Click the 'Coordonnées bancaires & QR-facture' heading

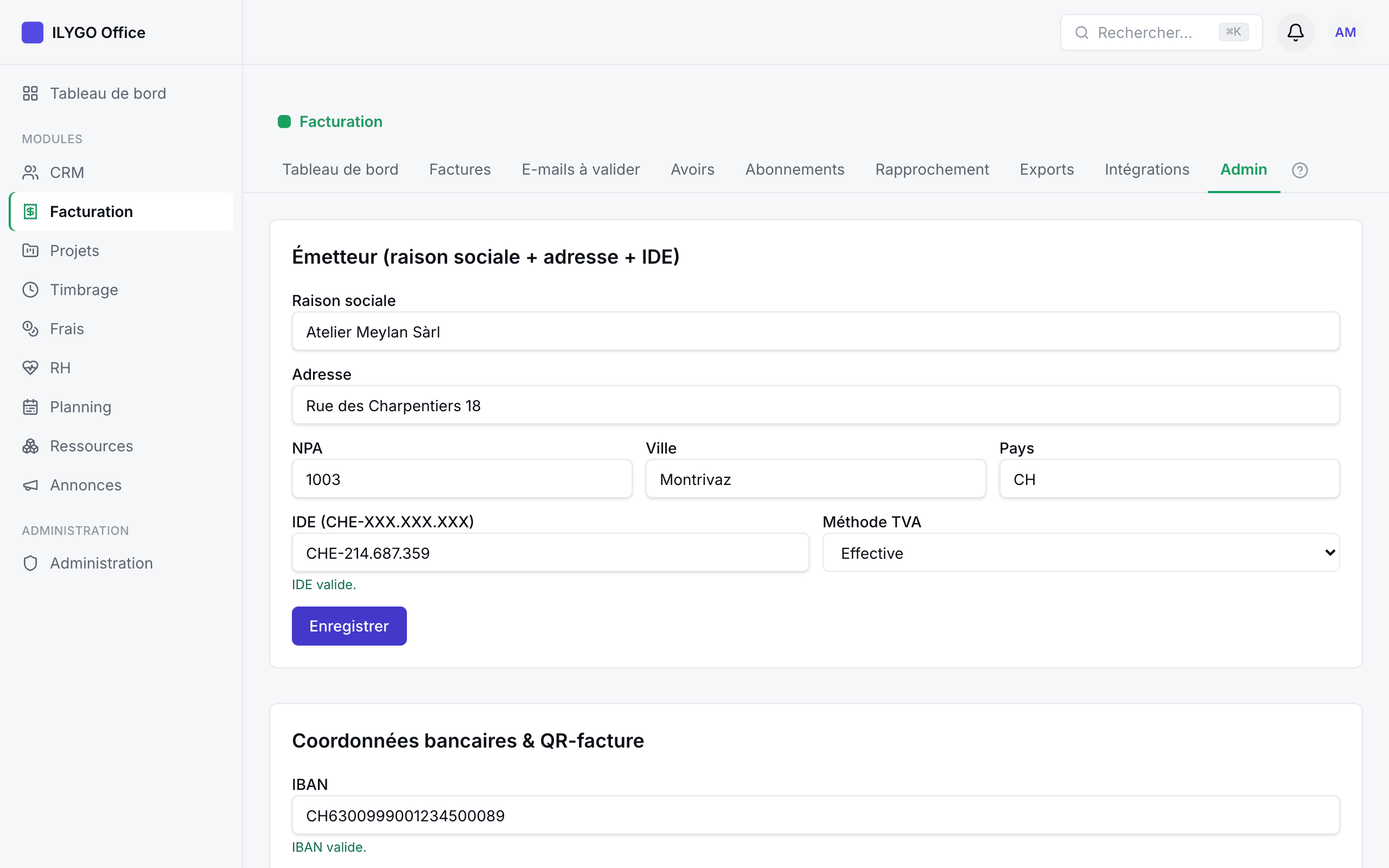[x=468, y=741]
